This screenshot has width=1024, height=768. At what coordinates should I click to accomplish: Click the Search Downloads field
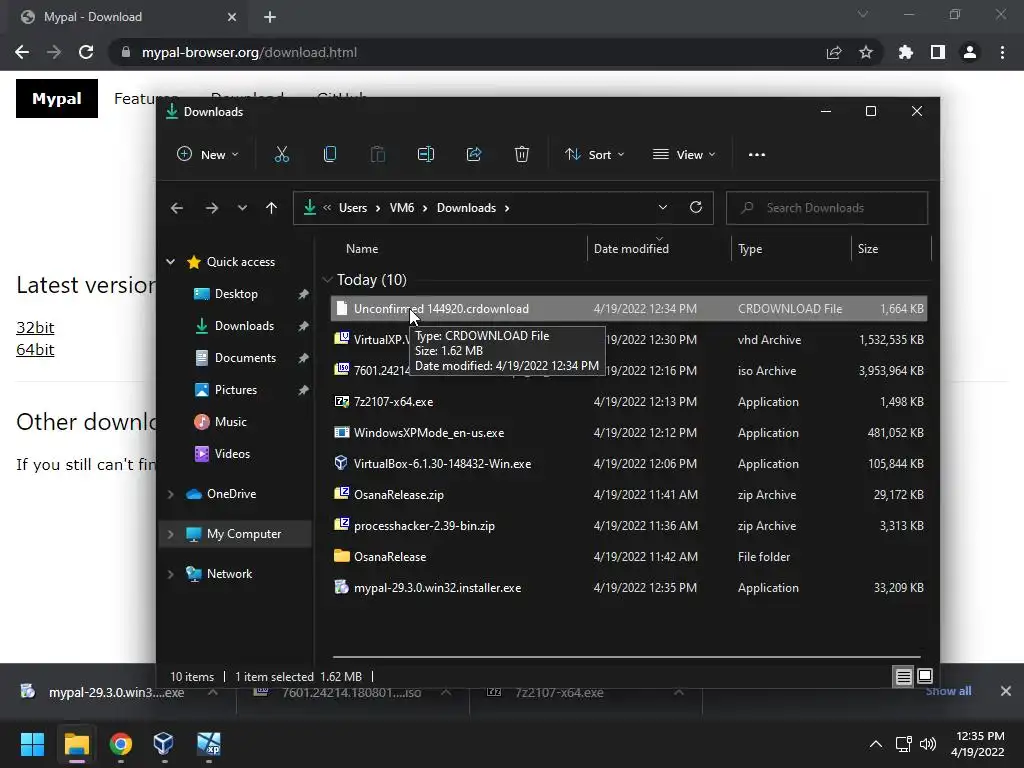click(827, 208)
